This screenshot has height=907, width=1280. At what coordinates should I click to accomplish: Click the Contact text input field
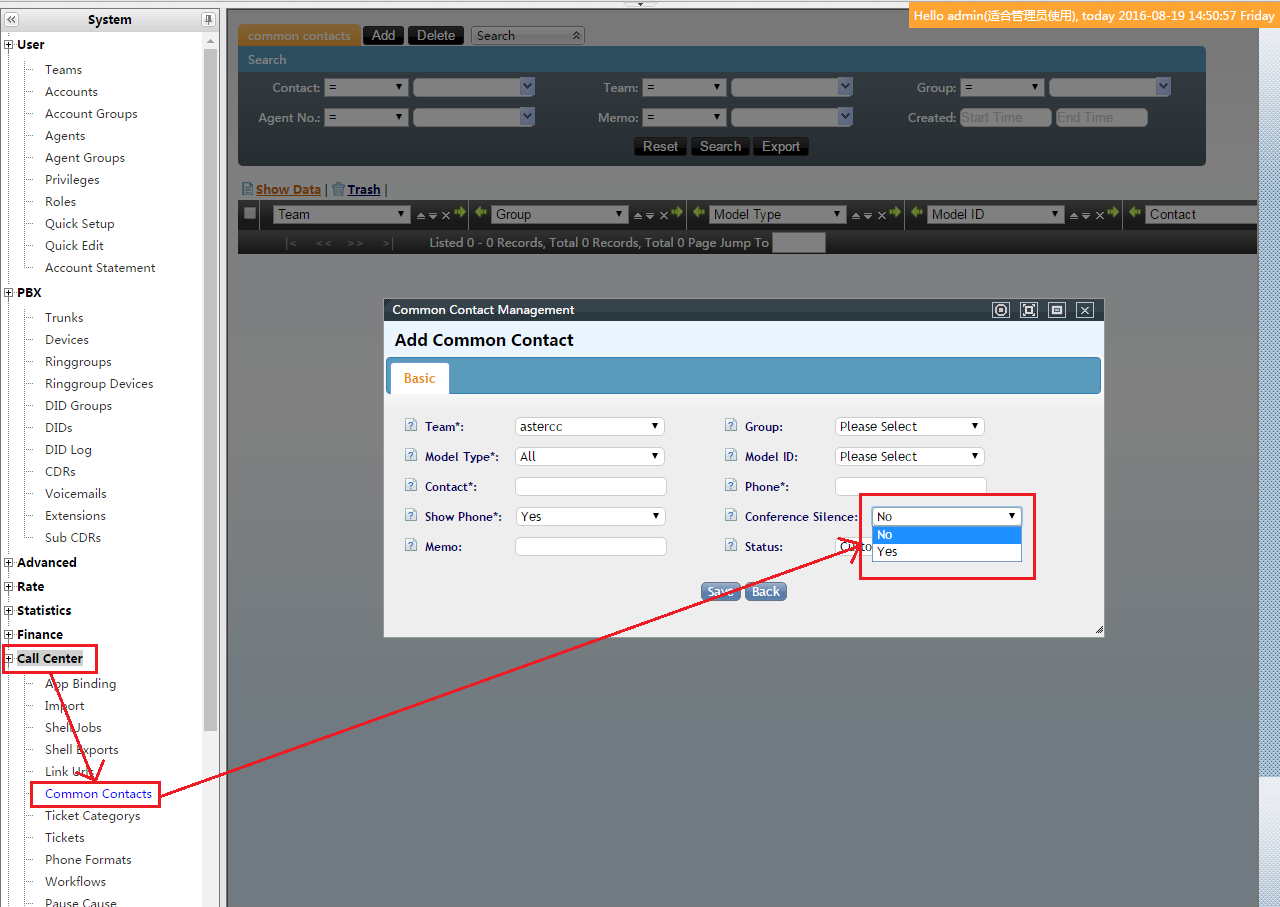(590, 487)
